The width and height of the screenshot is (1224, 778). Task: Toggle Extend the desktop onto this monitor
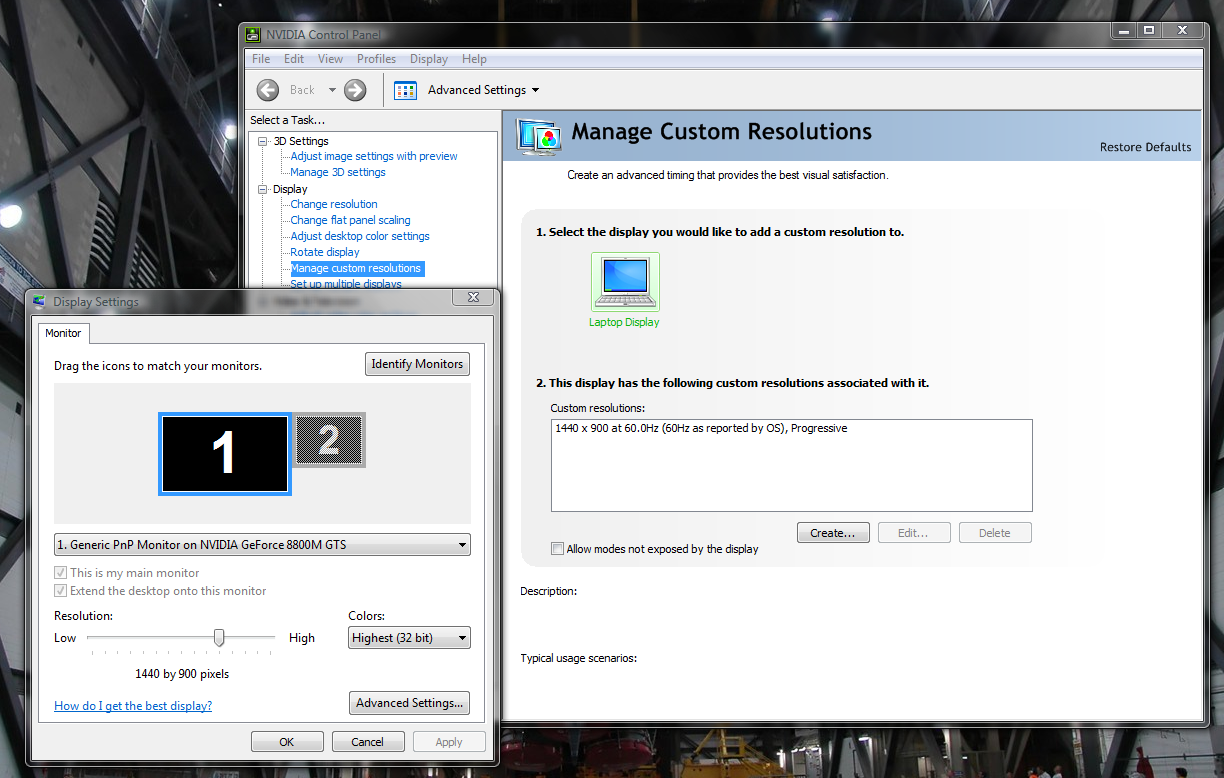(60, 591)
